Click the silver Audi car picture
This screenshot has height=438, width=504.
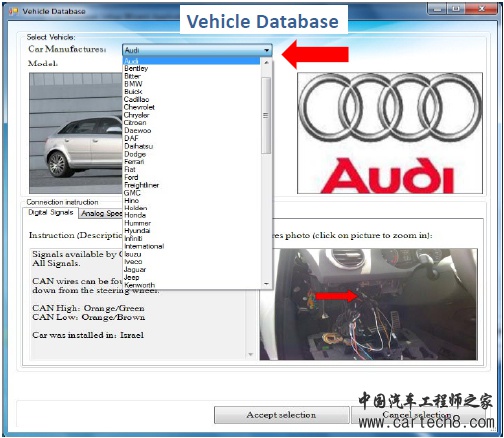tap(76, 133)
